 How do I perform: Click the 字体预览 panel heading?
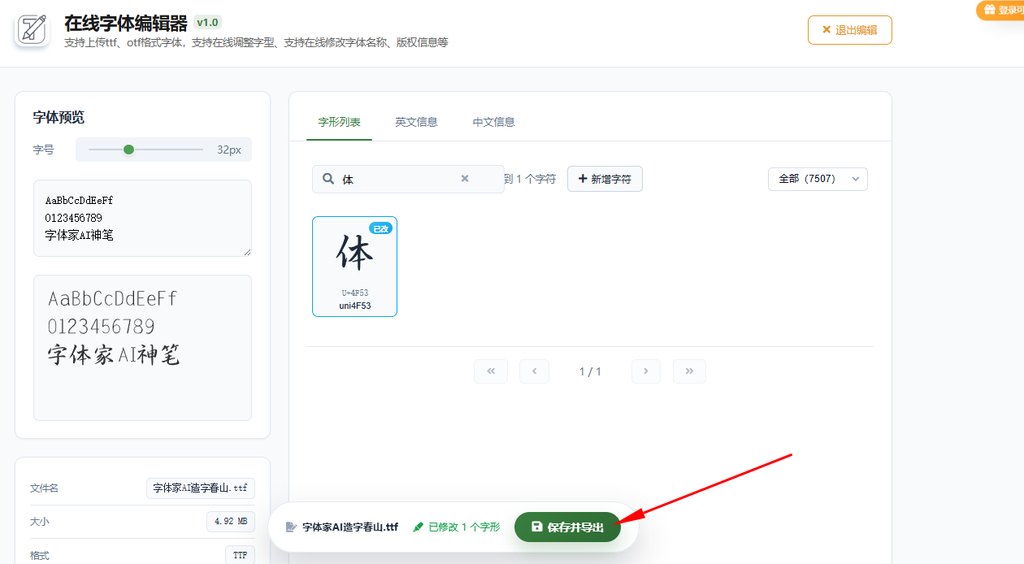[x=59, y=118]
